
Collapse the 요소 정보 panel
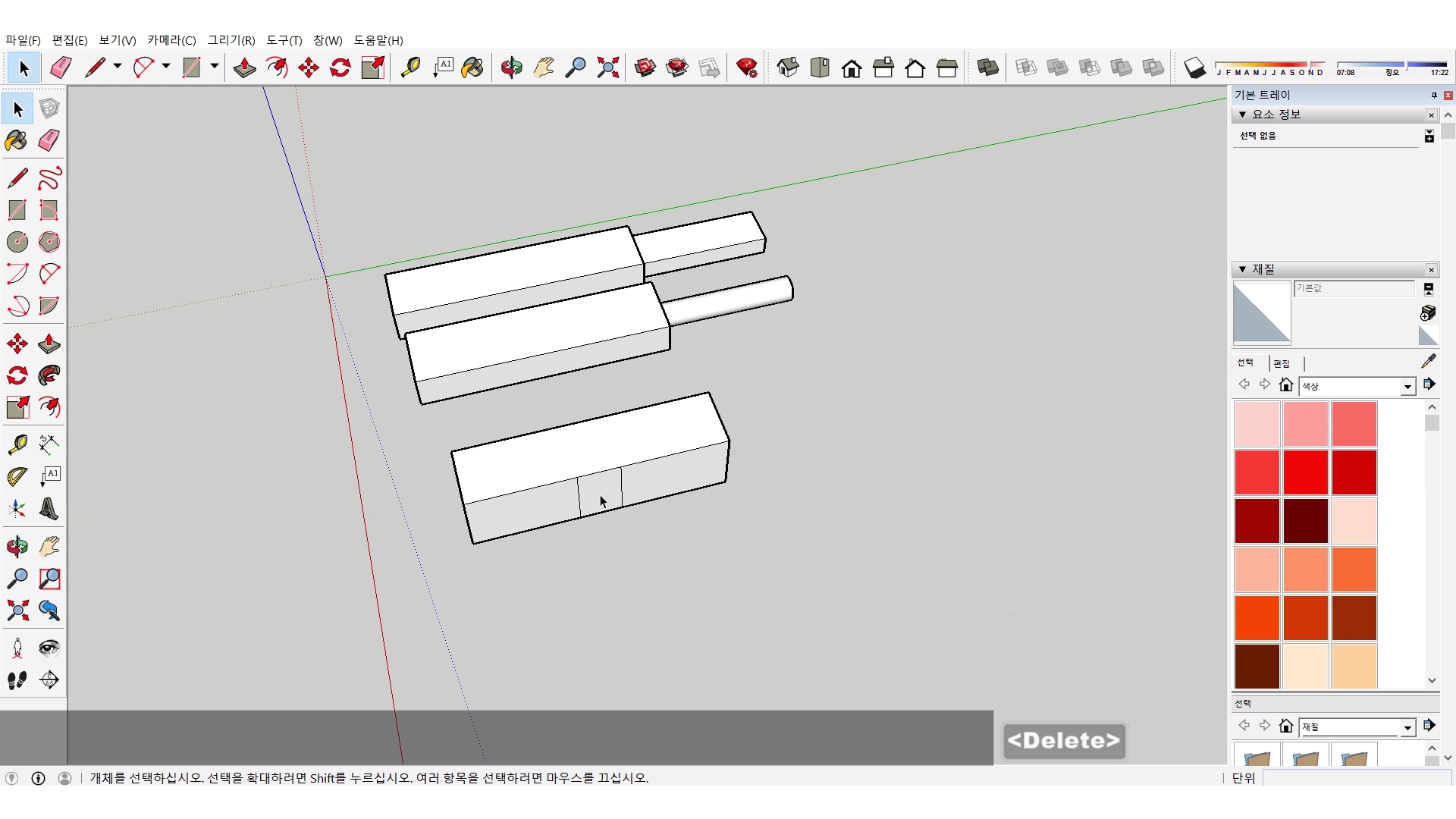1242,115
